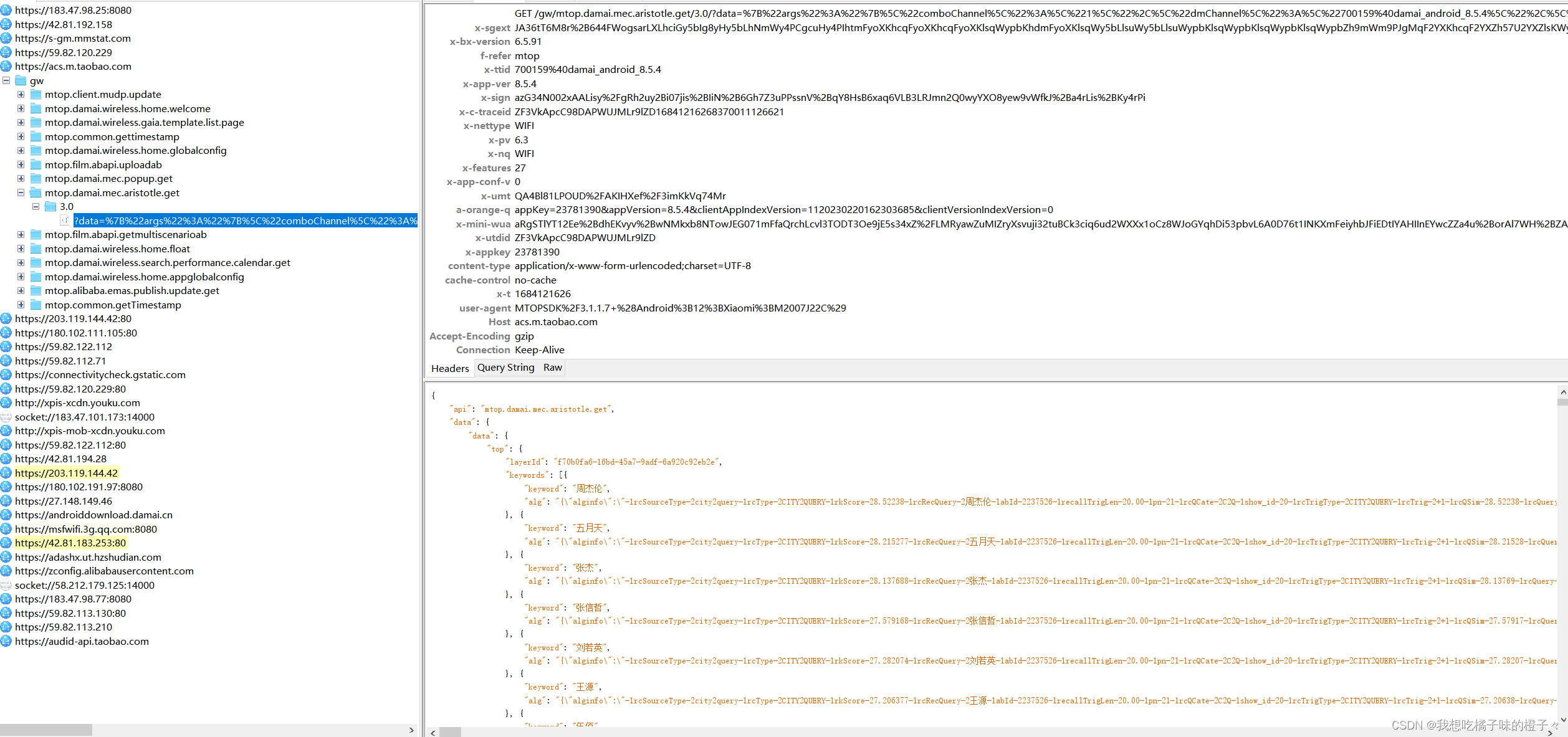Screen dimensions: 1568x737
Task: Select the Headers tab
Action: [x=450, y=368]
